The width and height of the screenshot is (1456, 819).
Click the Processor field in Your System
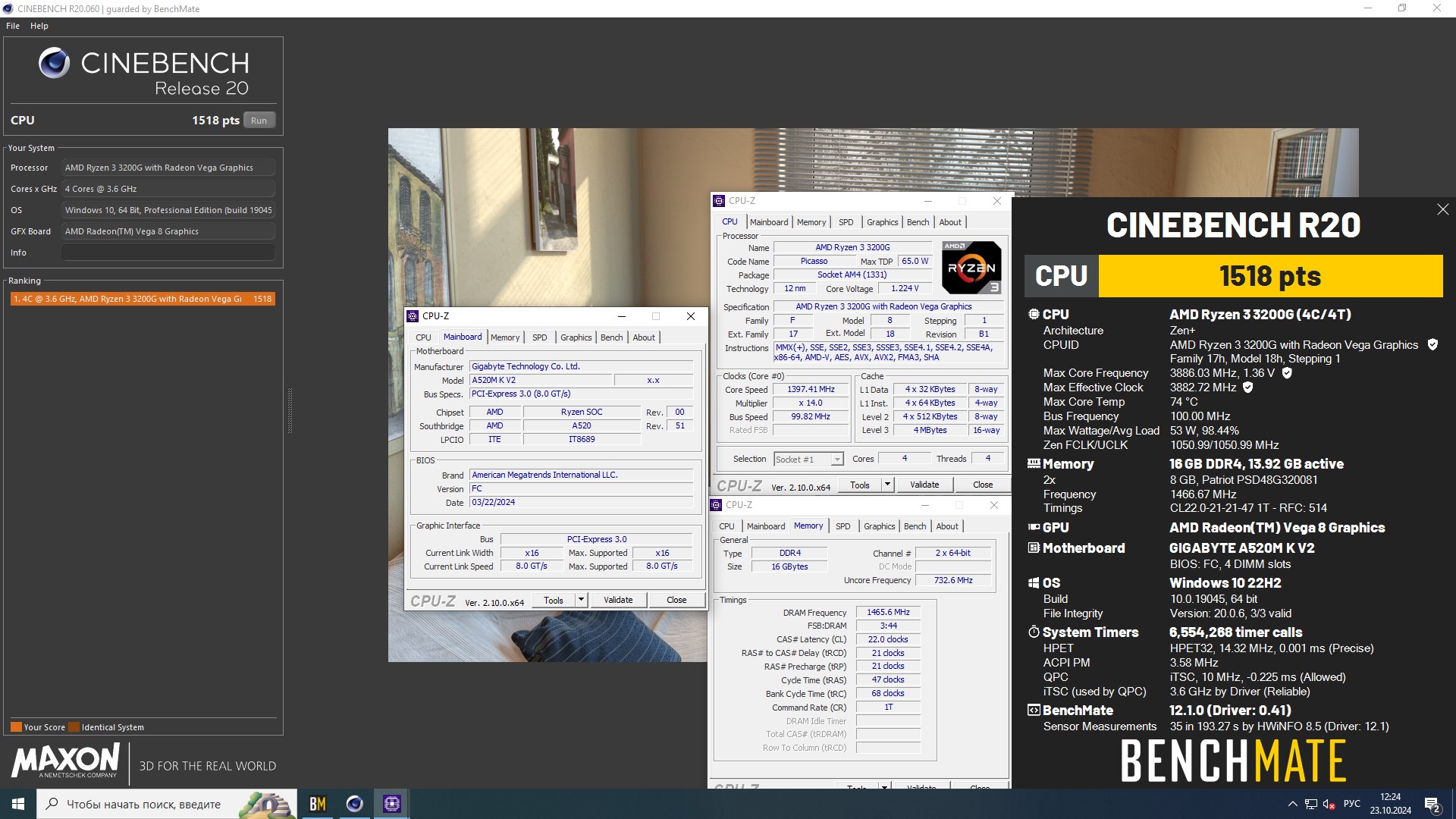point(168,168)
